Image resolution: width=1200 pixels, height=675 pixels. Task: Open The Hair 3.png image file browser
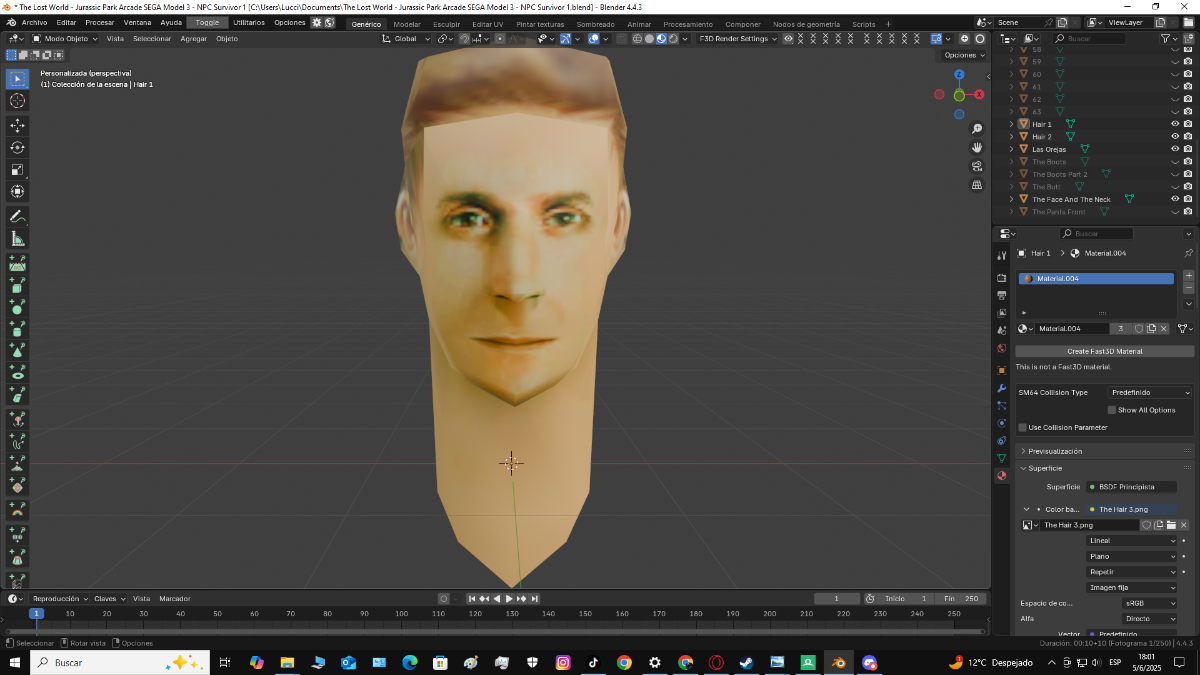coord(1171,525)
